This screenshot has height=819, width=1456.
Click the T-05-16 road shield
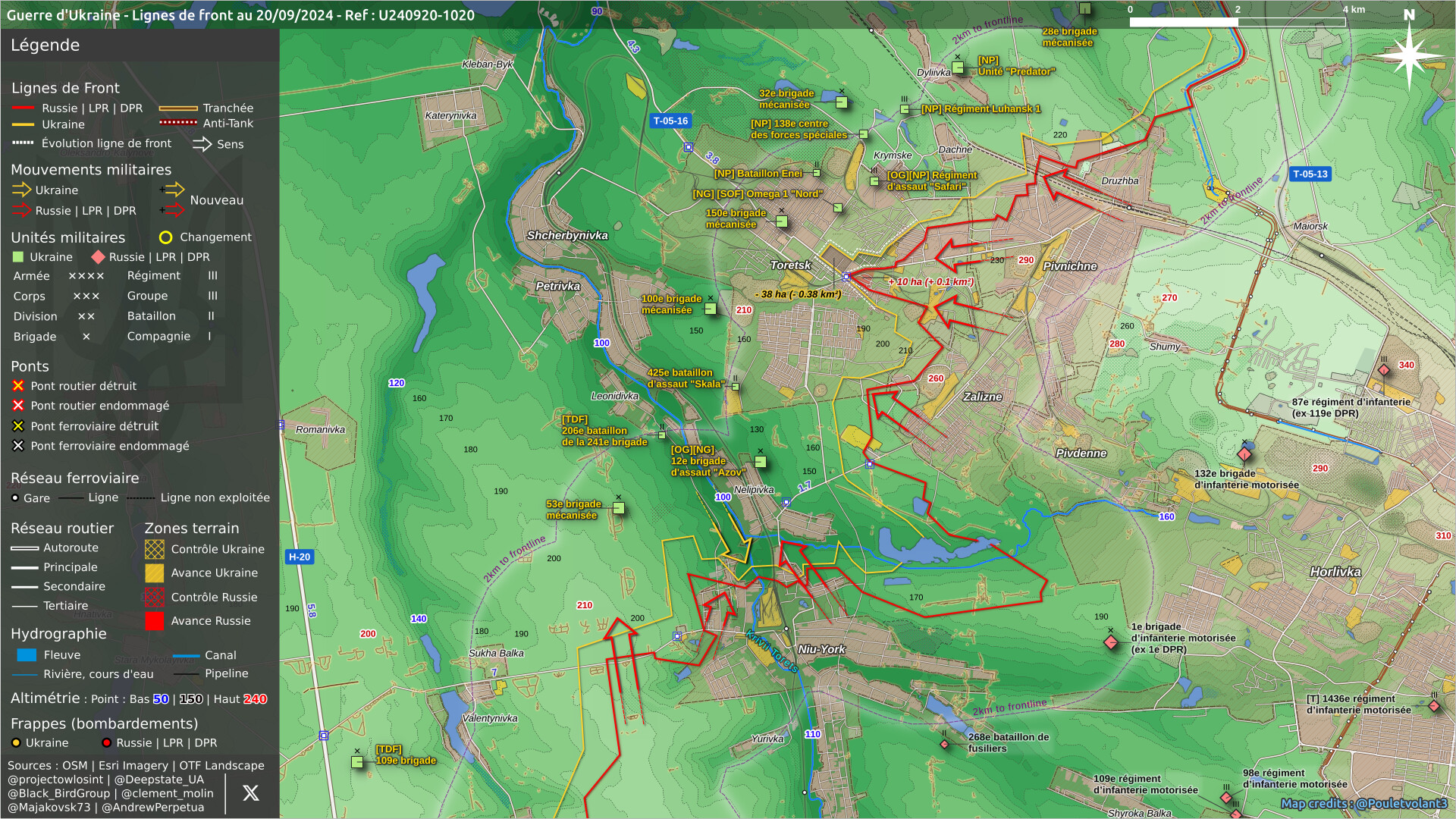point(670,121)
